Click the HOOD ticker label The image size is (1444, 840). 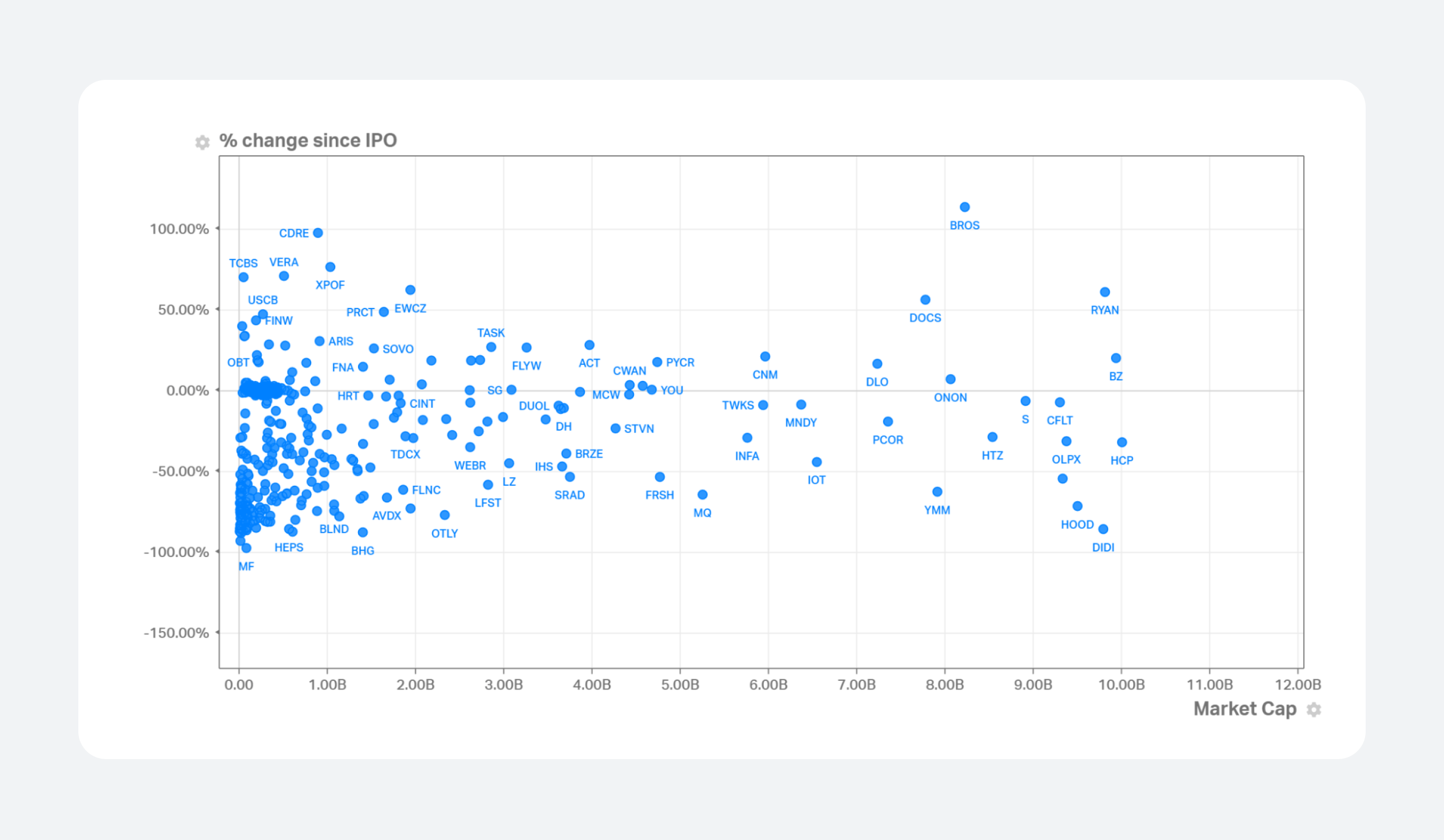pos(1077,524)
